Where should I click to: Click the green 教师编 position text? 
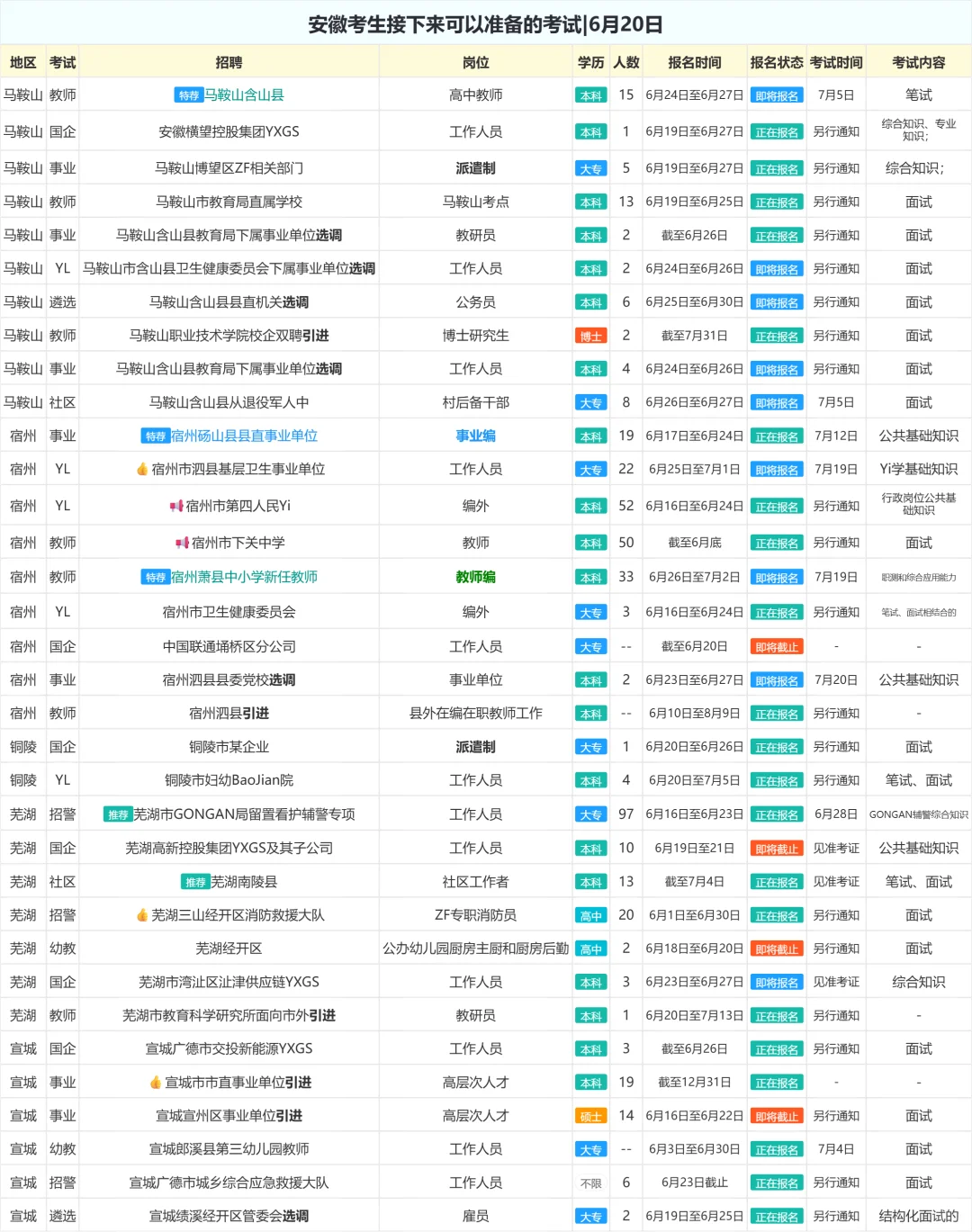click(x=475, y=577)
